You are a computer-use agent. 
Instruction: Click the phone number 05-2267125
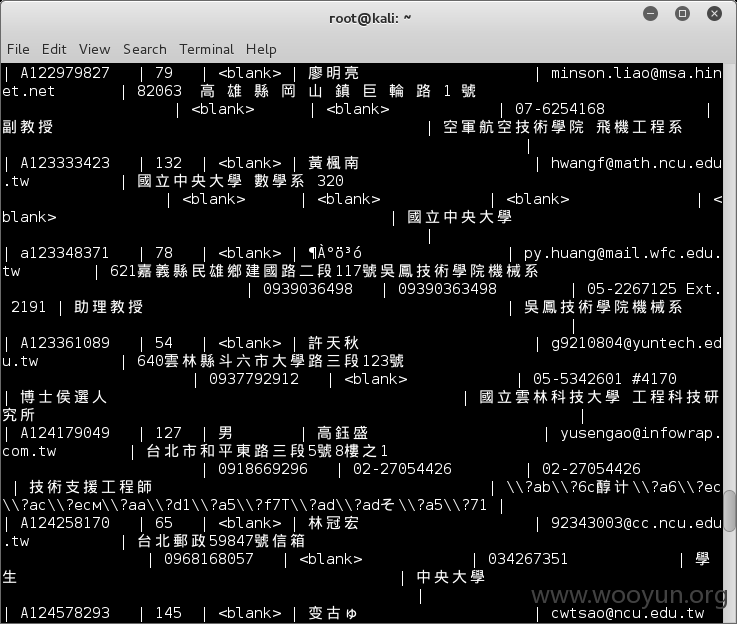coord(632,289)
